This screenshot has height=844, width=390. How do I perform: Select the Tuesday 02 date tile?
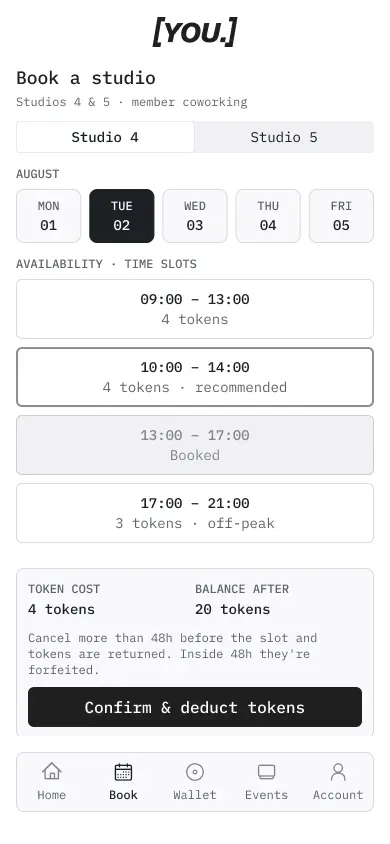(x=122, y=216)
